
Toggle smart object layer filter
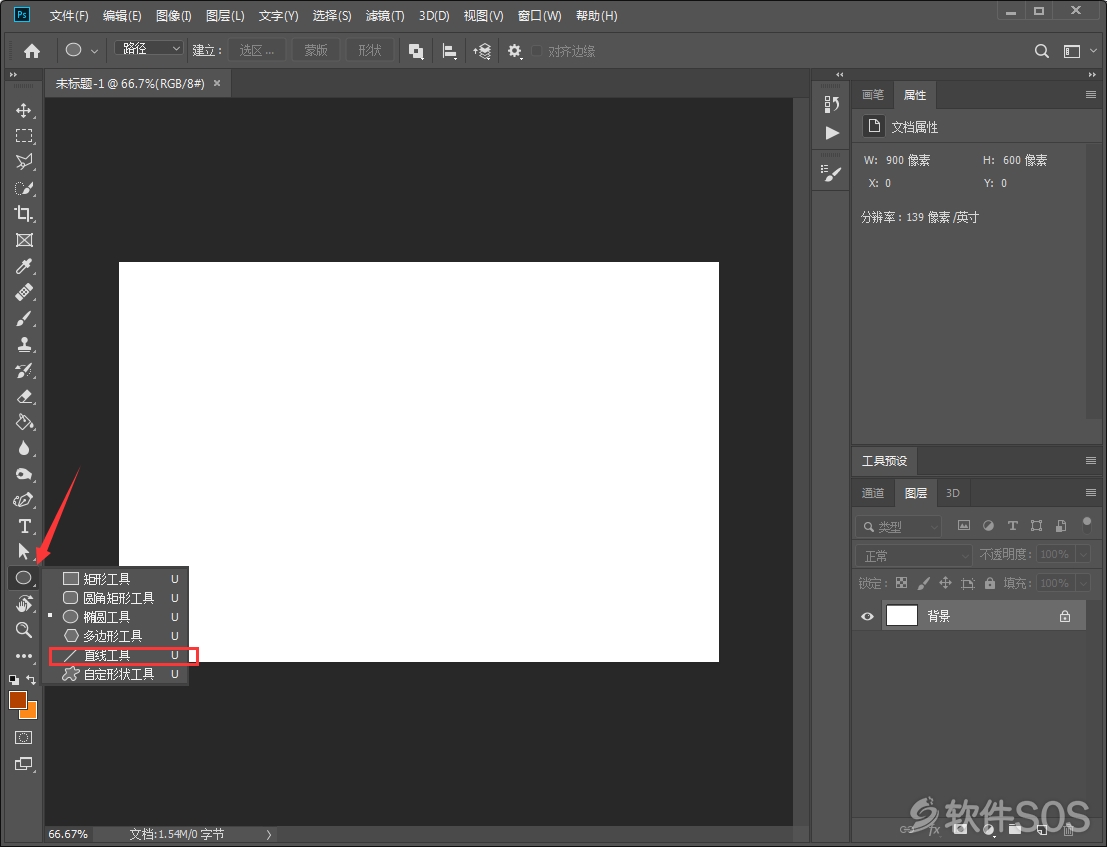[1060, 525]
